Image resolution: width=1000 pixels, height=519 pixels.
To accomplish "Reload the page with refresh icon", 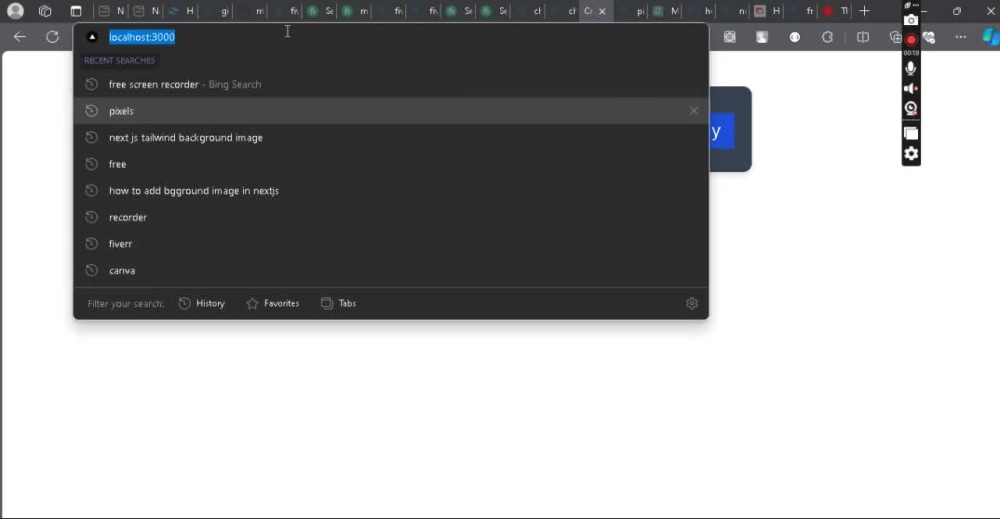I will click(x=52, y=37).
